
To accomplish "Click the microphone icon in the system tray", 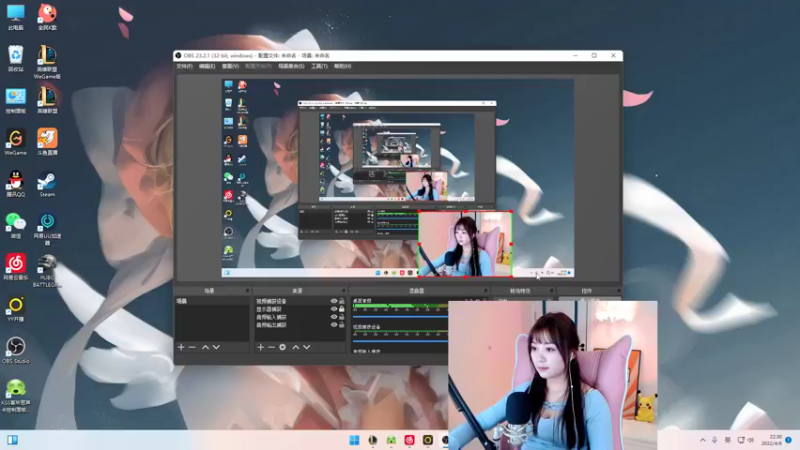I will click(x=714, y=440).
